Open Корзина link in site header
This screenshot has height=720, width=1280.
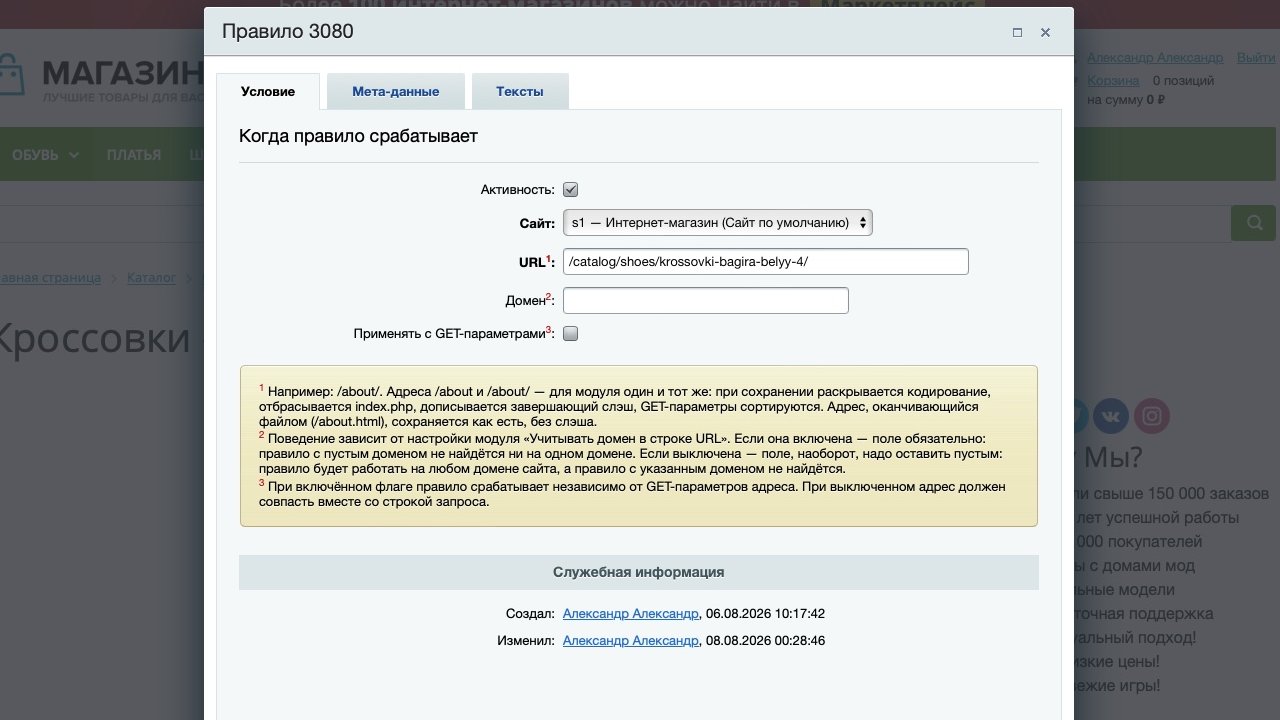1113,80
